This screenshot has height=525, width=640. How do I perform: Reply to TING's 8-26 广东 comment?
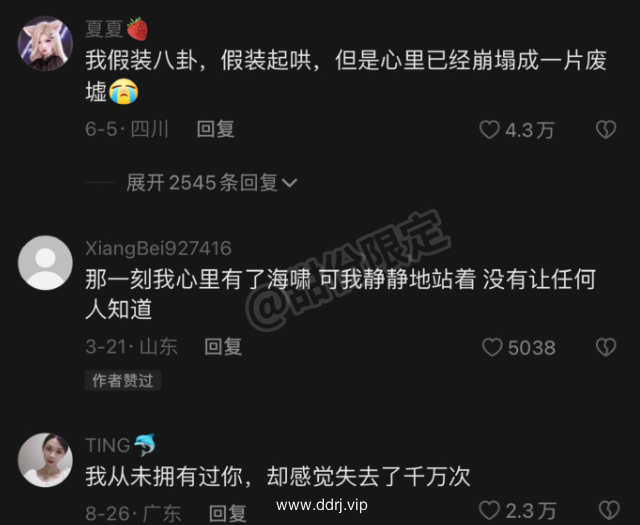point(228,513)
